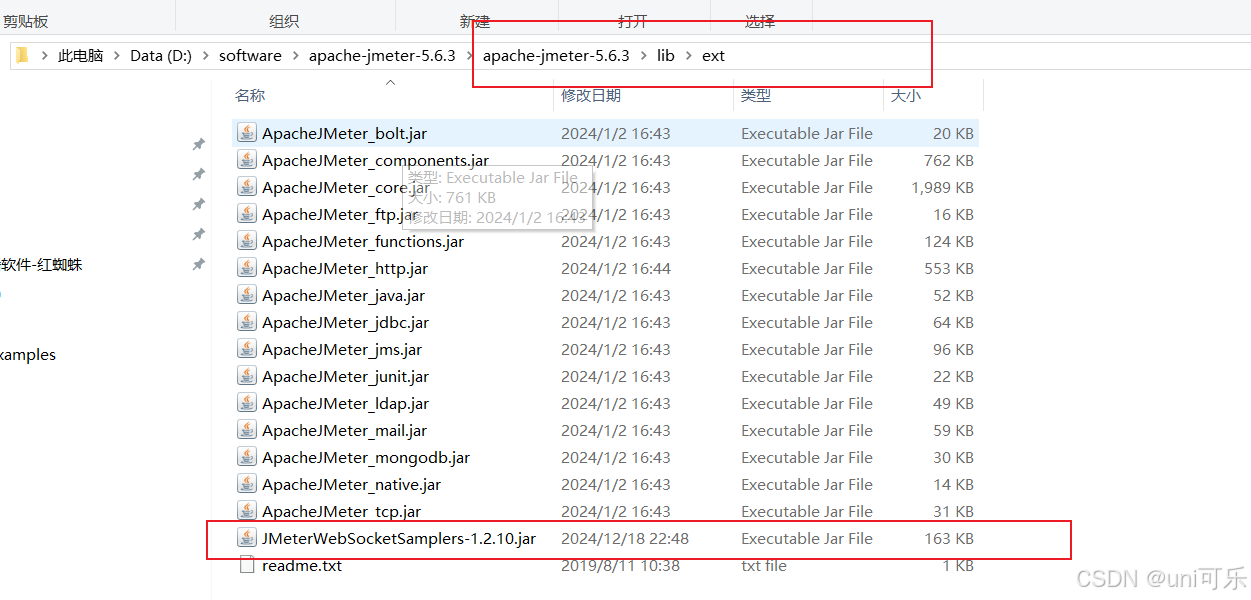The width and height of the screenshot is (1251, 600).
Task: Select the file name ApacheJMeter_jdbc.jar
Action: [x=345, y=322]
